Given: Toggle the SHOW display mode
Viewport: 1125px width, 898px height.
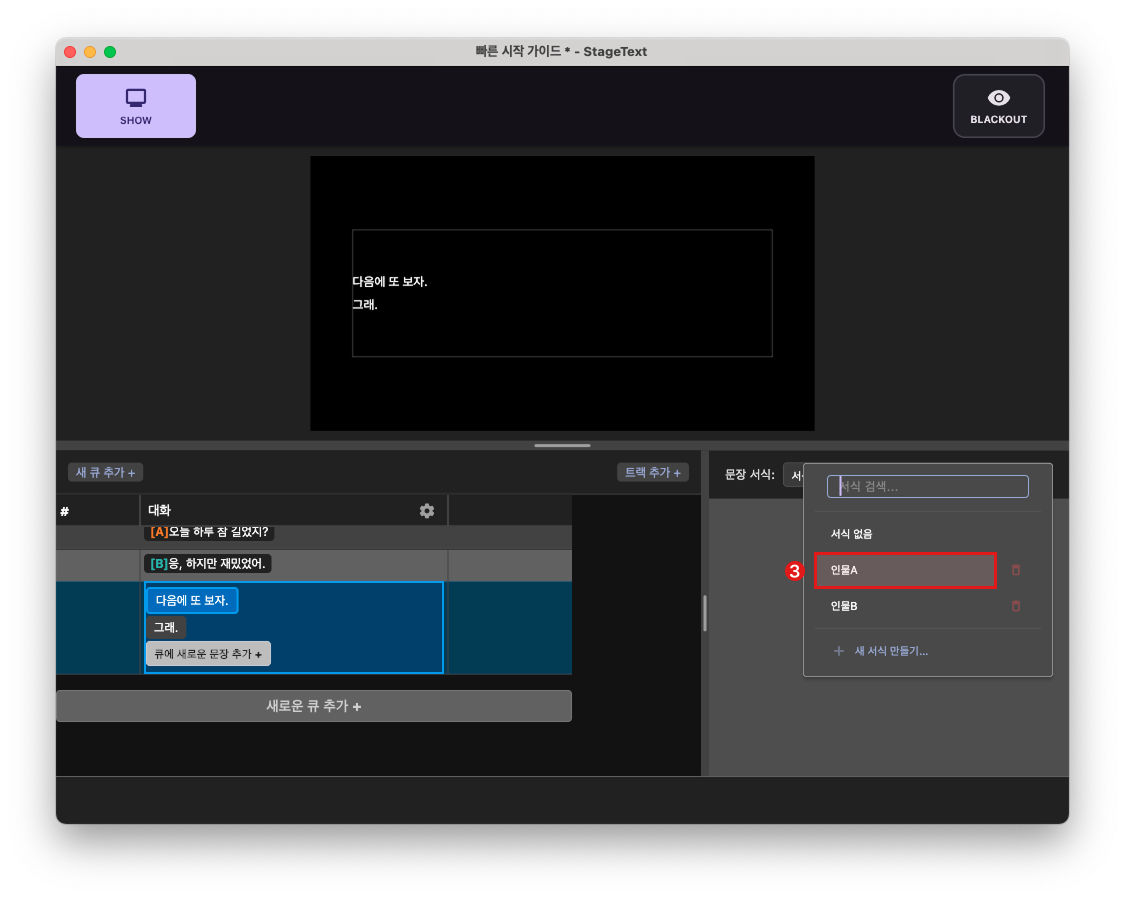Looking at the screenshot, I should 135,105.
